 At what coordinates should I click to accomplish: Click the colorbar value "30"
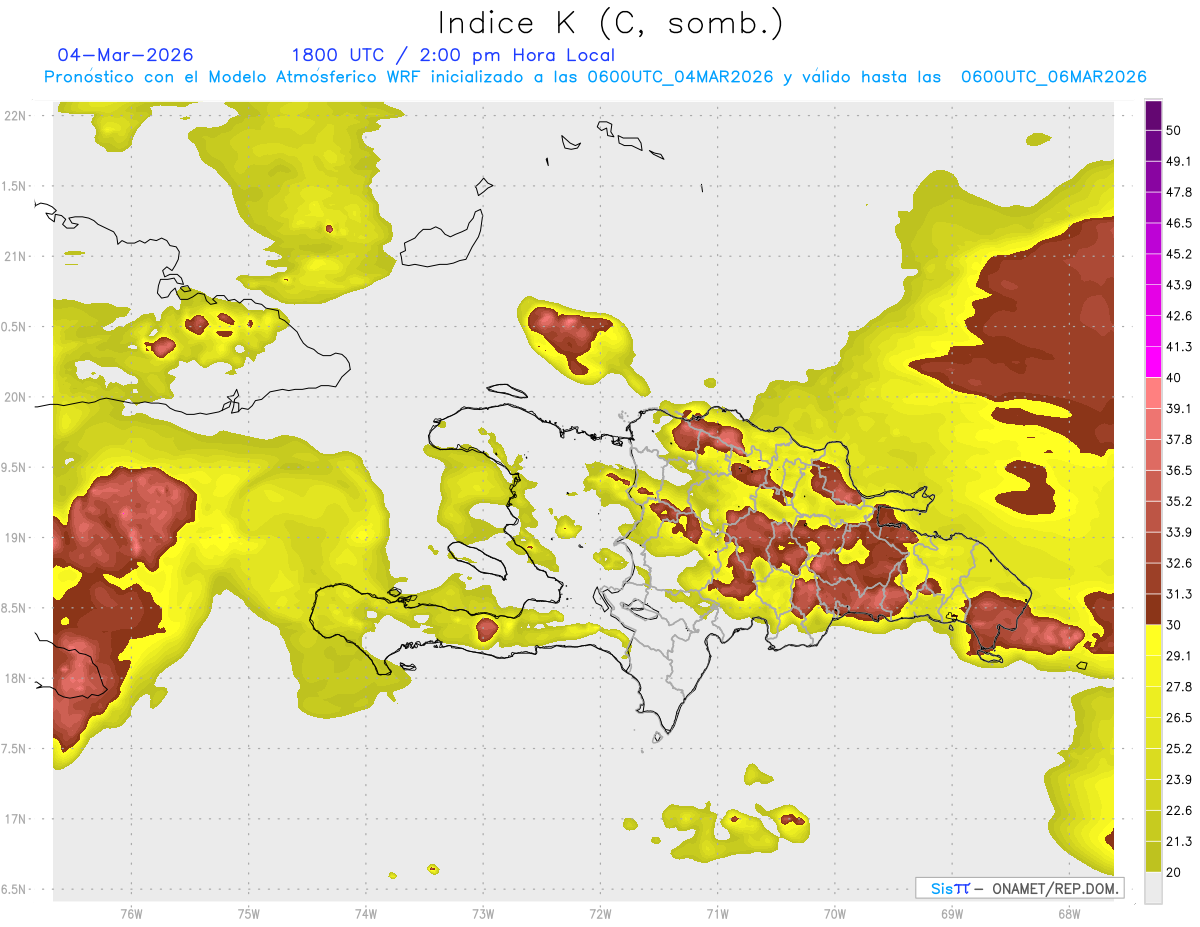click(1175, 625)
